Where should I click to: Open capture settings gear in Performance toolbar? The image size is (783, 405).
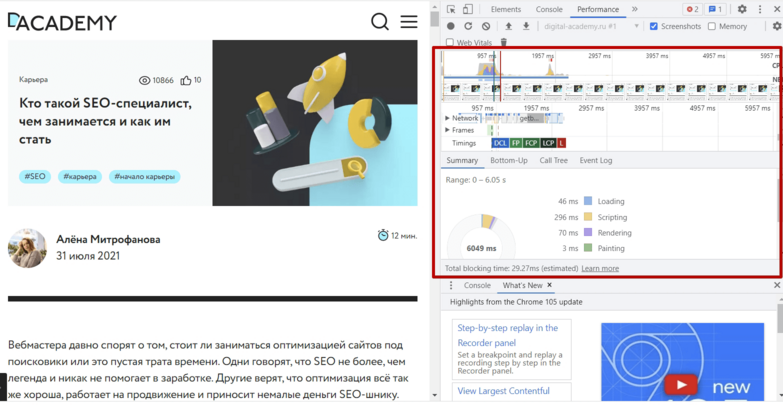tap(777, 26)
